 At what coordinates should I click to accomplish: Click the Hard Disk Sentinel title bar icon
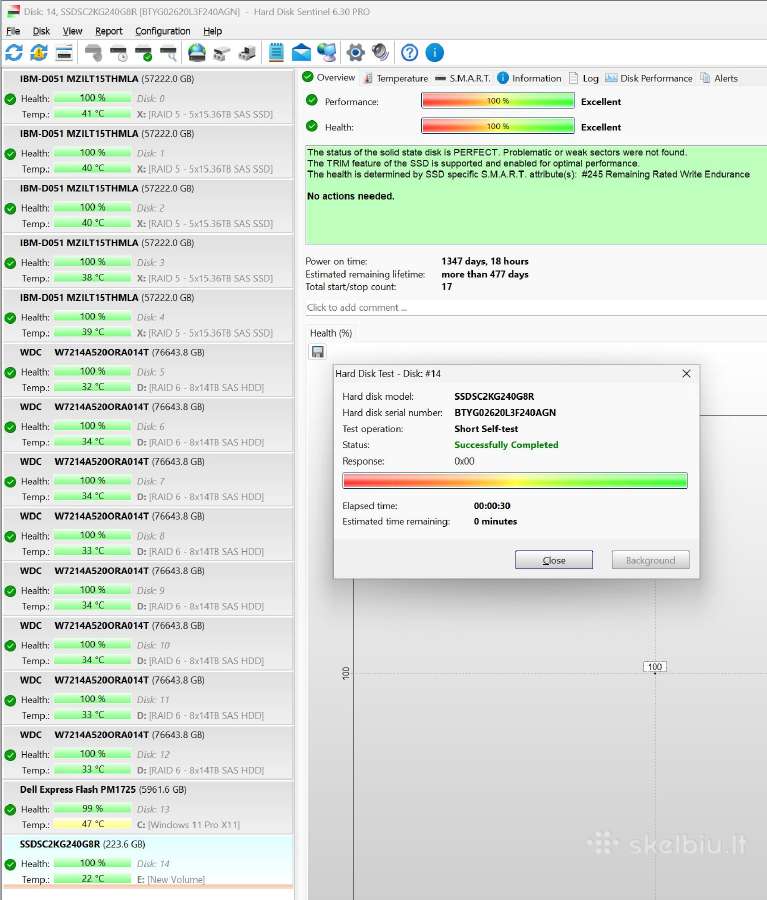tap(13, 11)
